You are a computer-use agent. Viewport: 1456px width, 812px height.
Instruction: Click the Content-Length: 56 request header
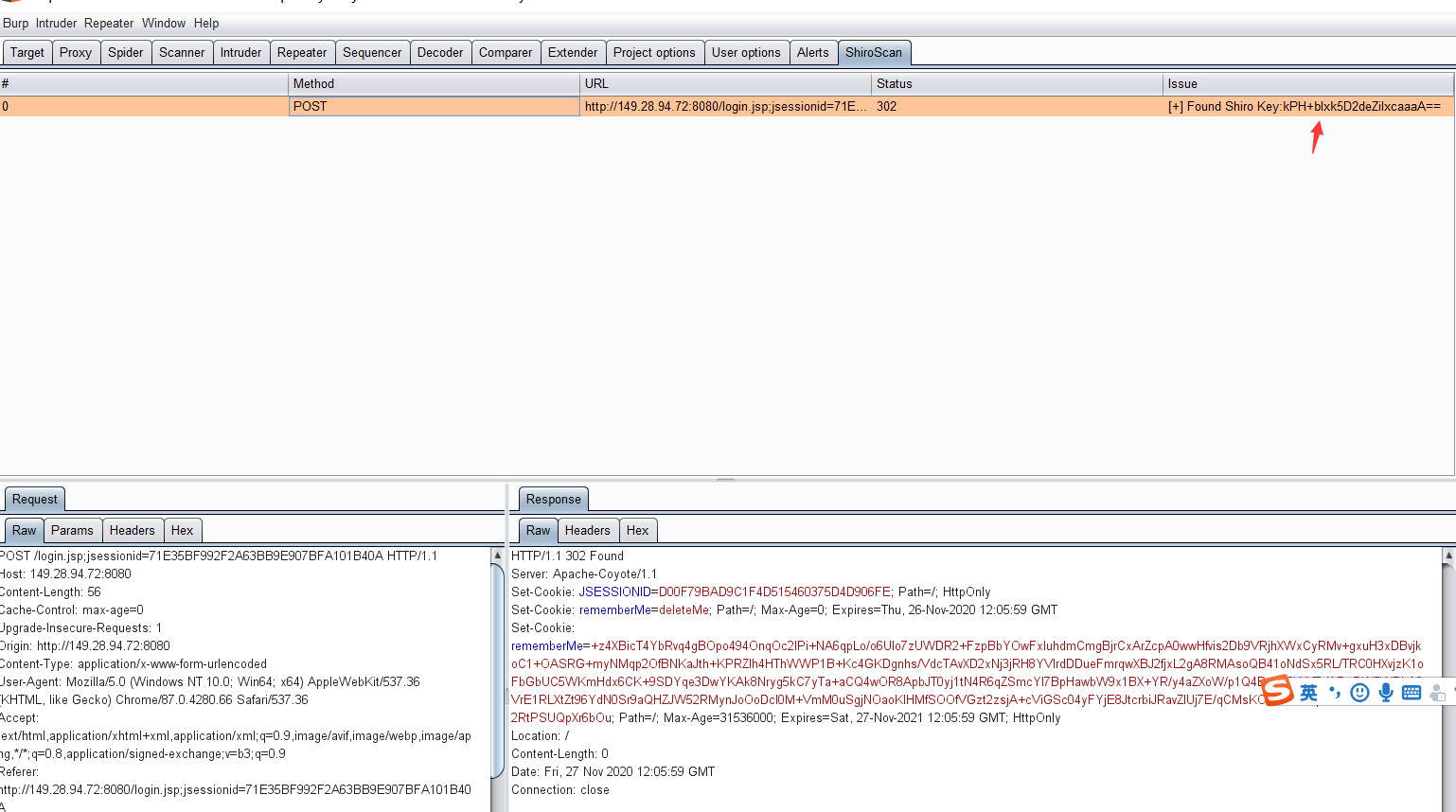(50, 591)
